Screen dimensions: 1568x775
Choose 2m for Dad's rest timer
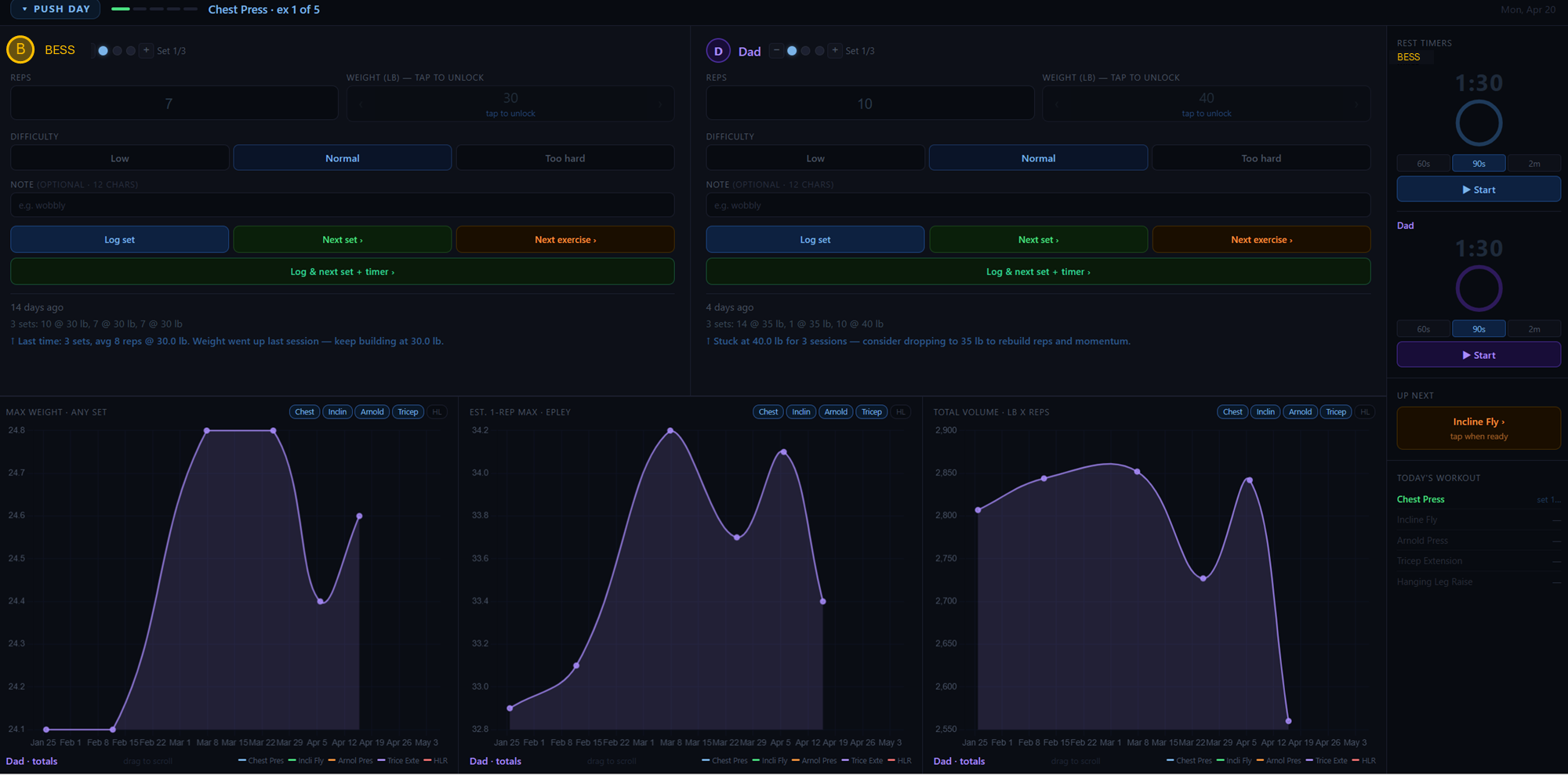[x=1534, y=329]
